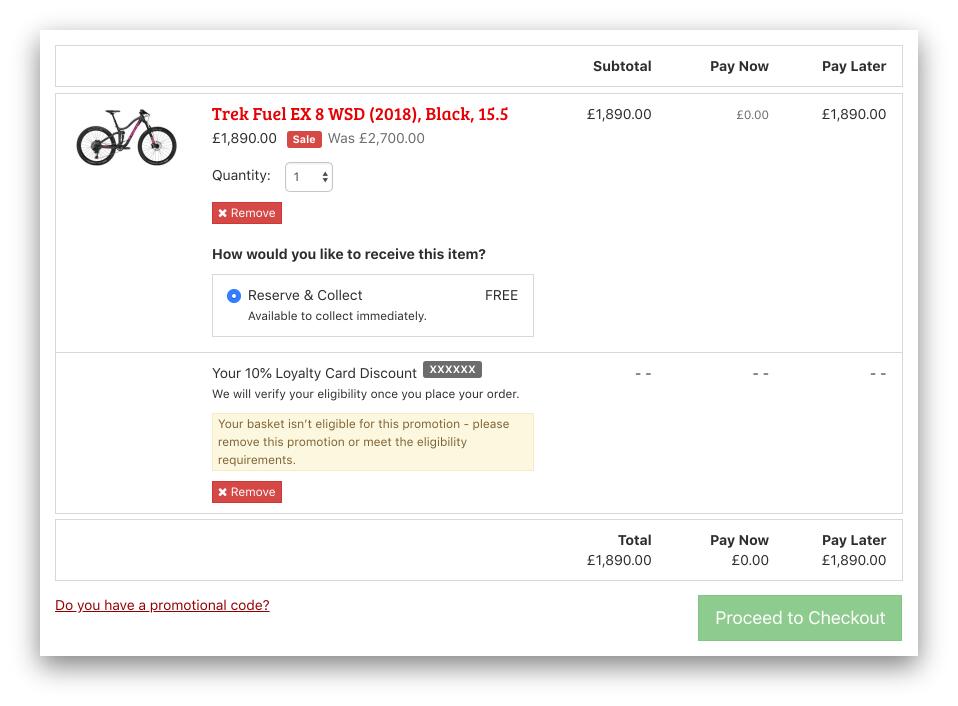
Task: Select the Reserve & Collect radio button
Action: tap(233, 295)
